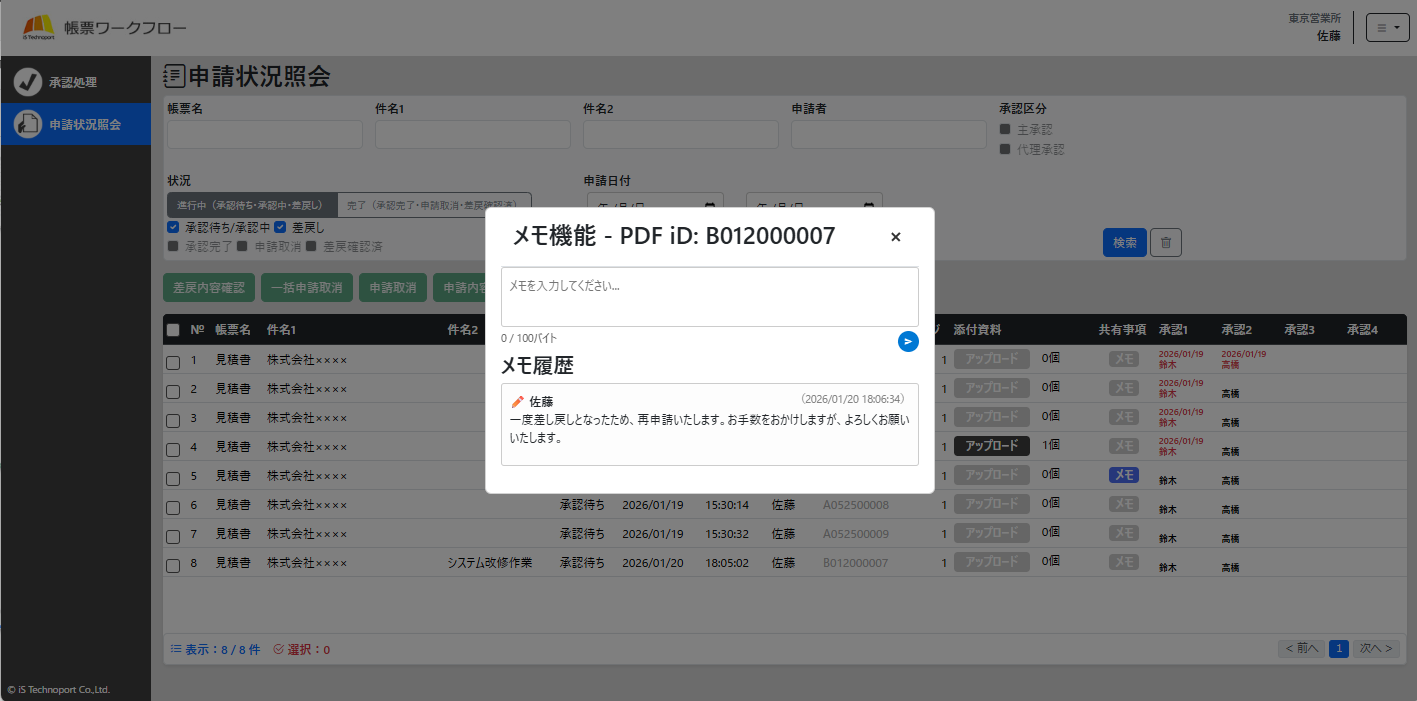Open the hamburger menu dropdown at top right
The image size is (1417, 701).
coord(1387,28)
